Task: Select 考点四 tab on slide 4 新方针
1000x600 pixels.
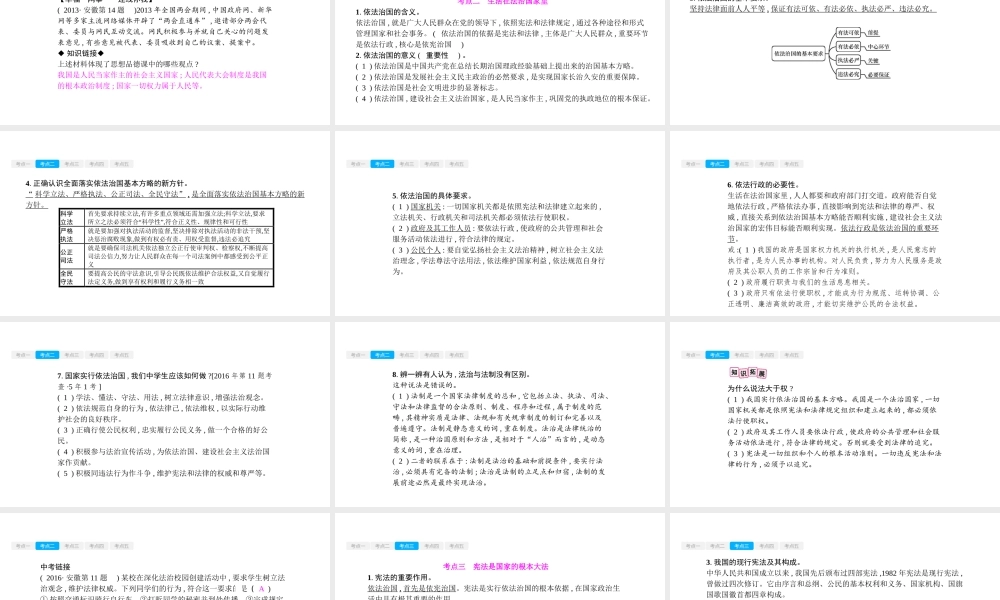Action: click(97, 164)
